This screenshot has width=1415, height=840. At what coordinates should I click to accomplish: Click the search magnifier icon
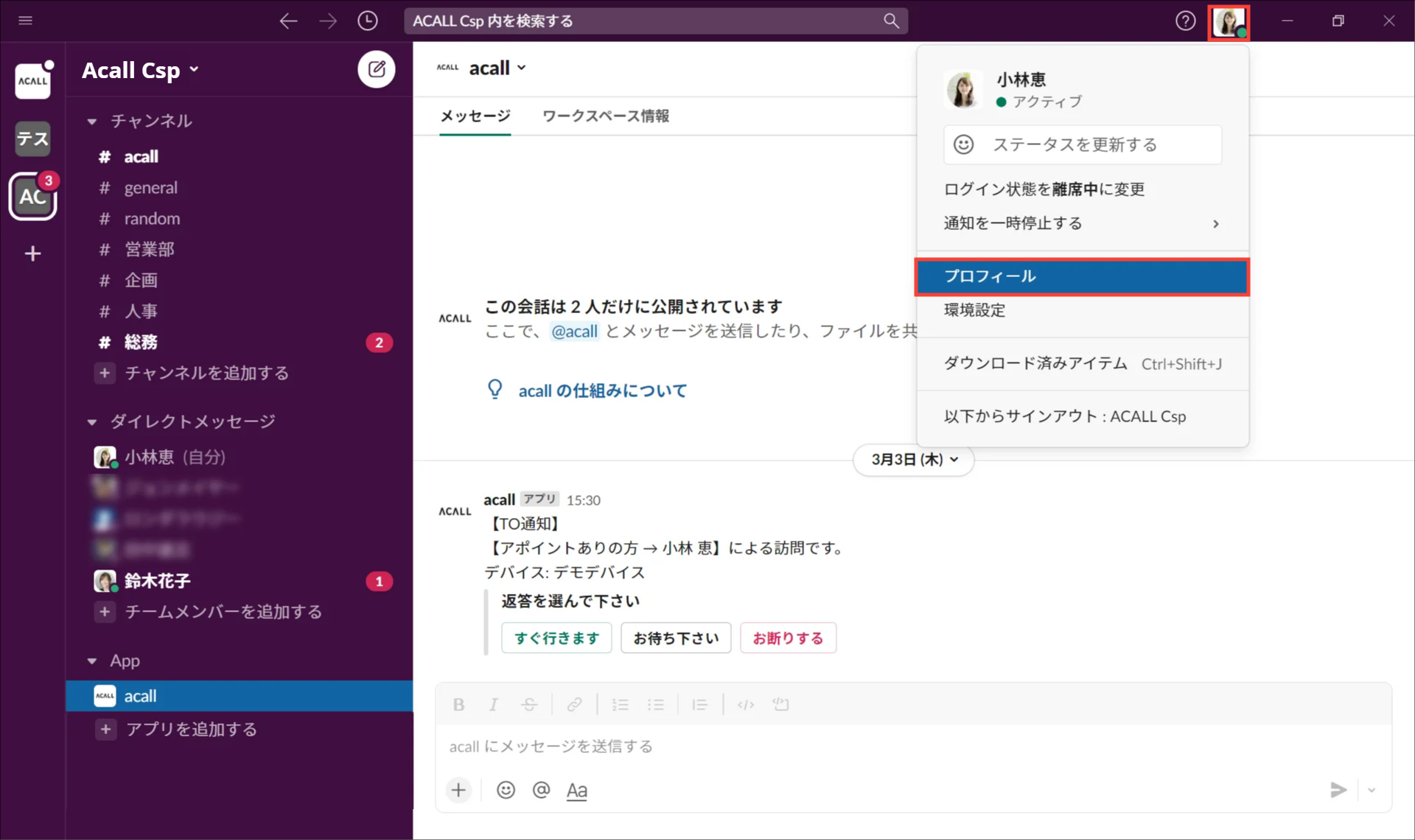click(x=891, y=21)
